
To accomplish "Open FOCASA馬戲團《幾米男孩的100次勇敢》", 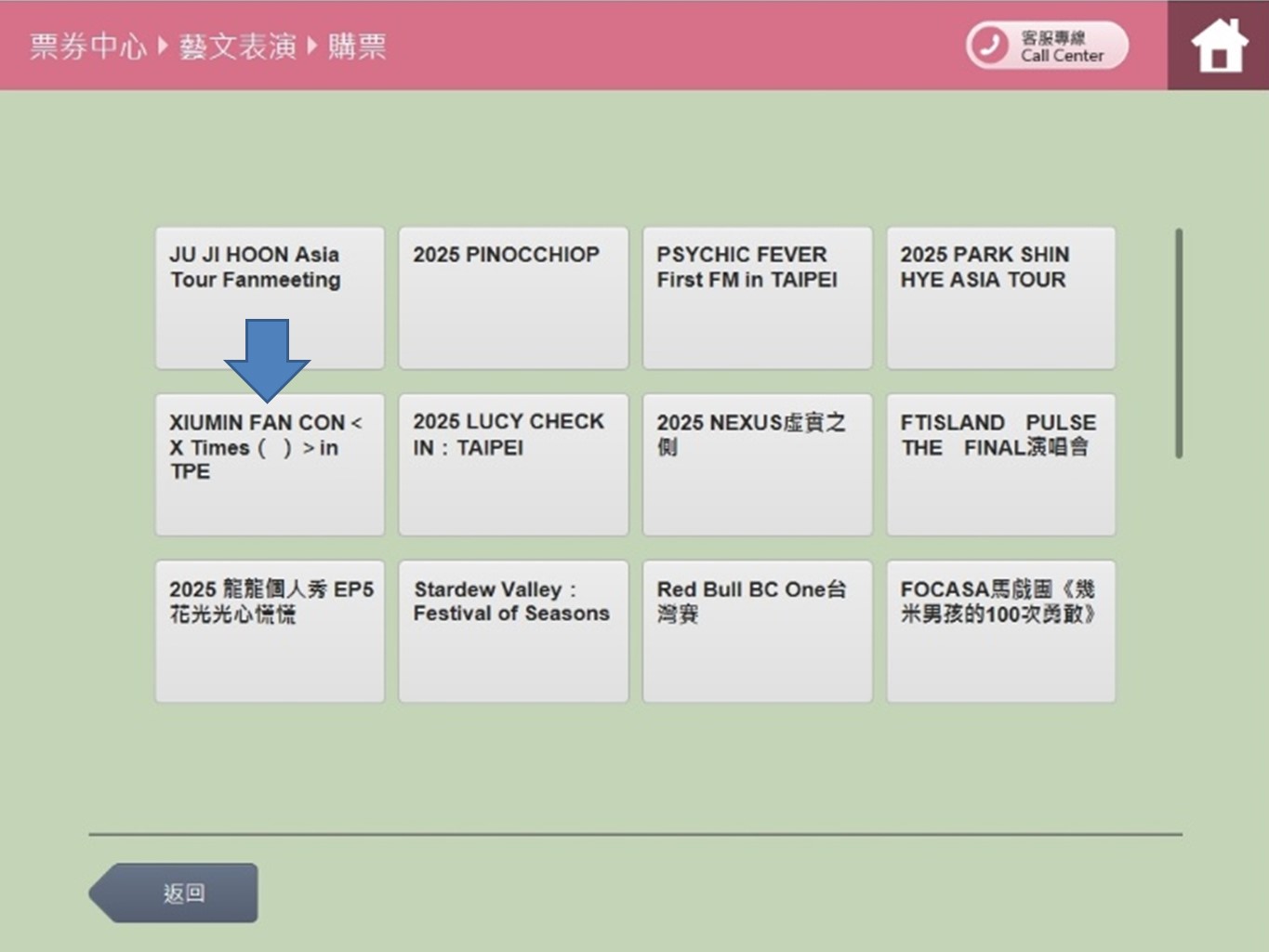I will (1000, 631).
